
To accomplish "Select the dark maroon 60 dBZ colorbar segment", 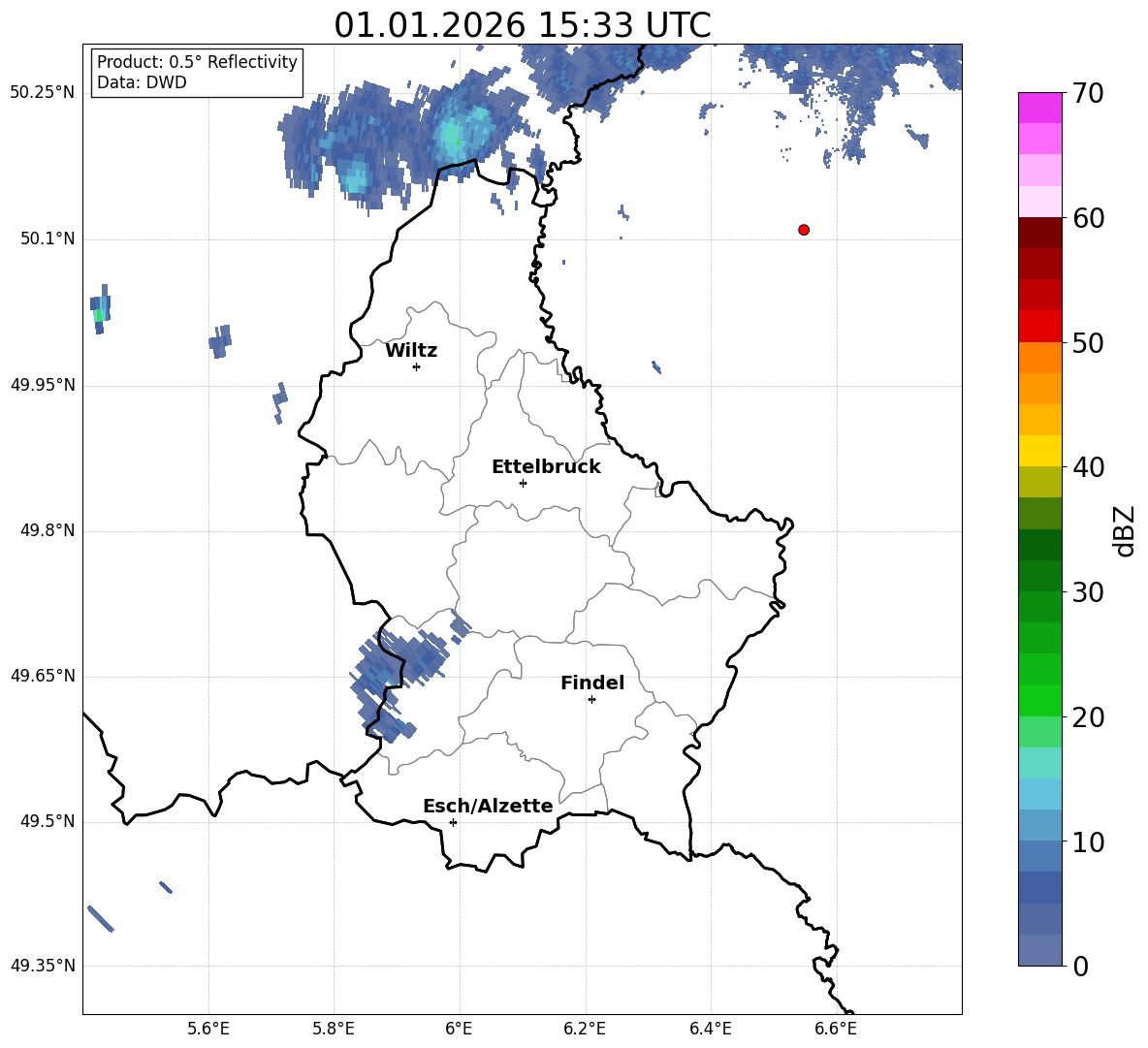I will point(1039,233).
